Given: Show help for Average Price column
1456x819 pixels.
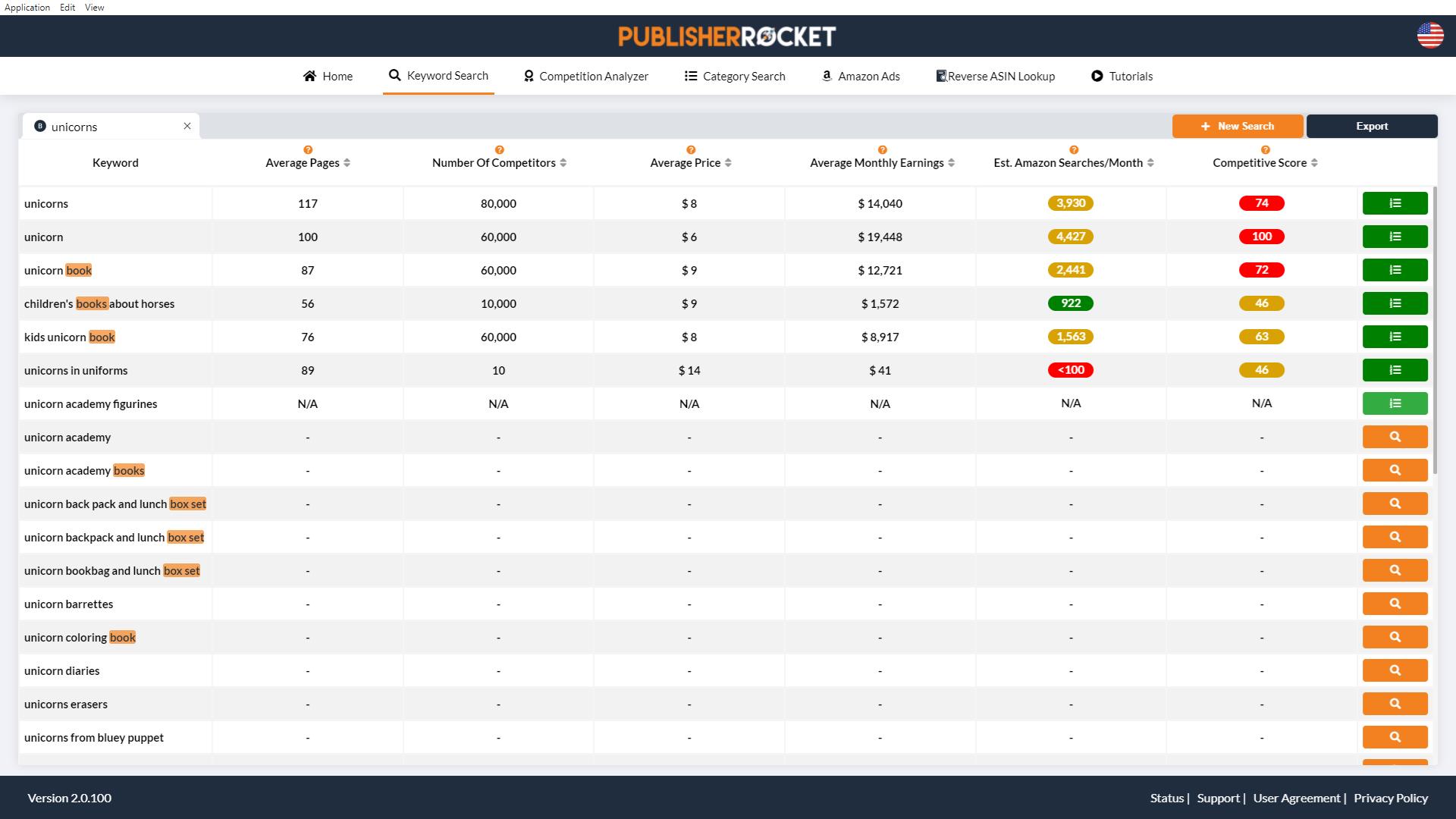Looking at the screenshot, I should tap(691, 150).
